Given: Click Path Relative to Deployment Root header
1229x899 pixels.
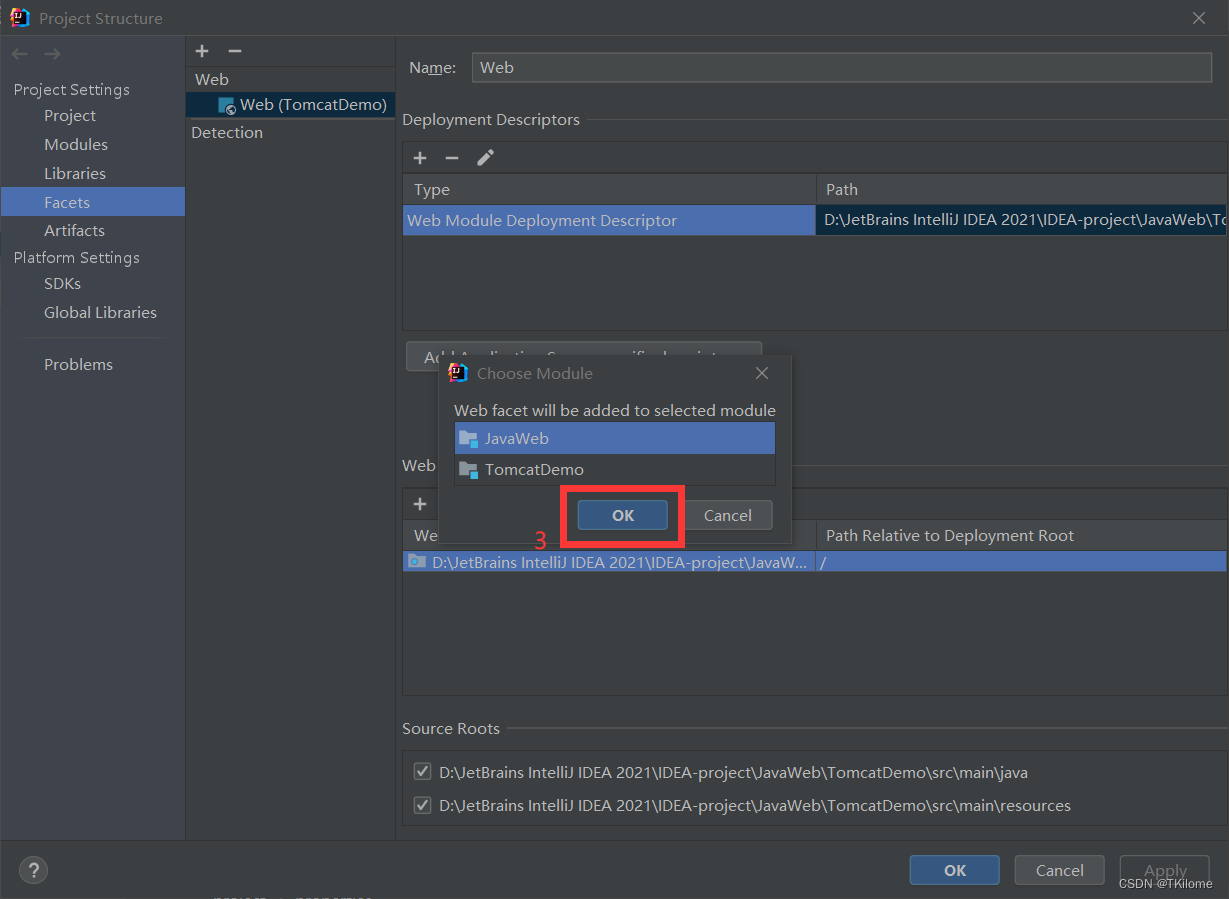Looking at the screenshot, I should pos(1022,535).
